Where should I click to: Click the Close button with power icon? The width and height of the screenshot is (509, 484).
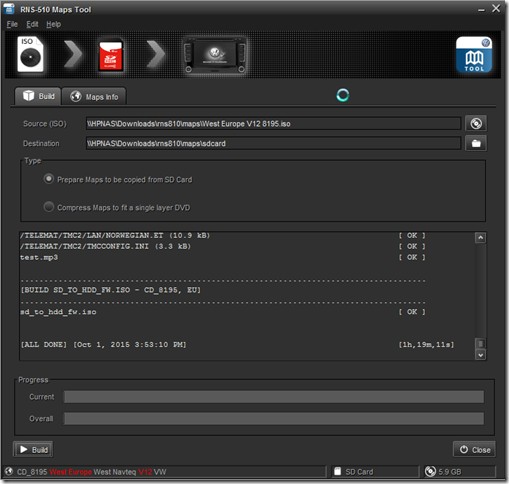point(474,450)
